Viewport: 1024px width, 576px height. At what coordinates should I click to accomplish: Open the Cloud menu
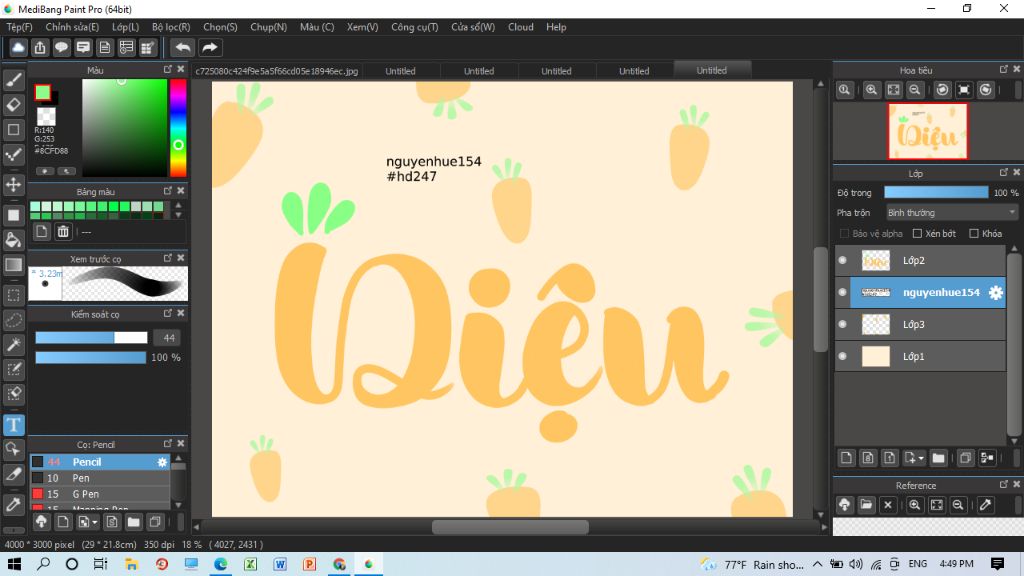click(520, 27)
